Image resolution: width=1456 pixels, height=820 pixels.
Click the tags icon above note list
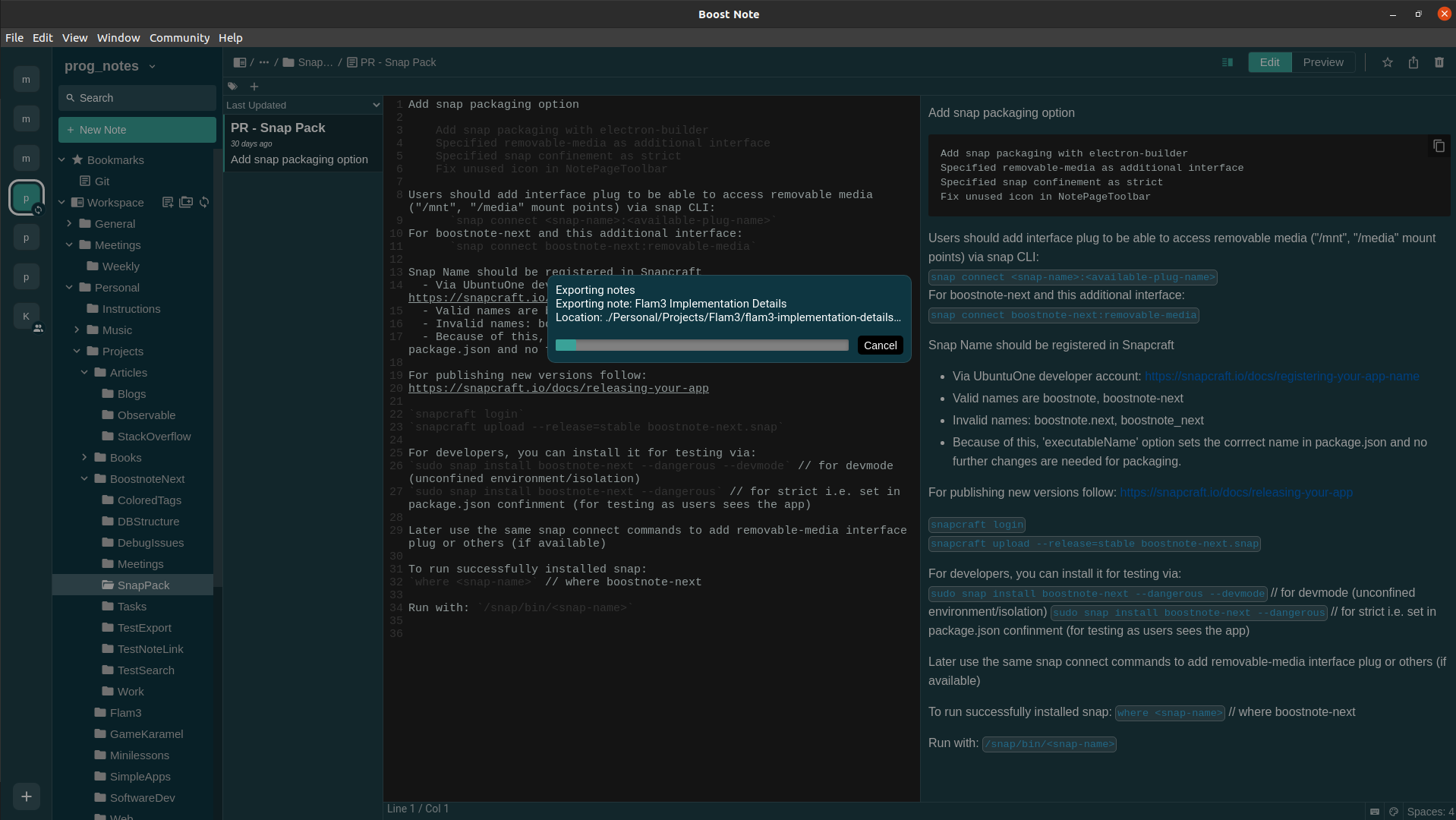tap(232, 87)
